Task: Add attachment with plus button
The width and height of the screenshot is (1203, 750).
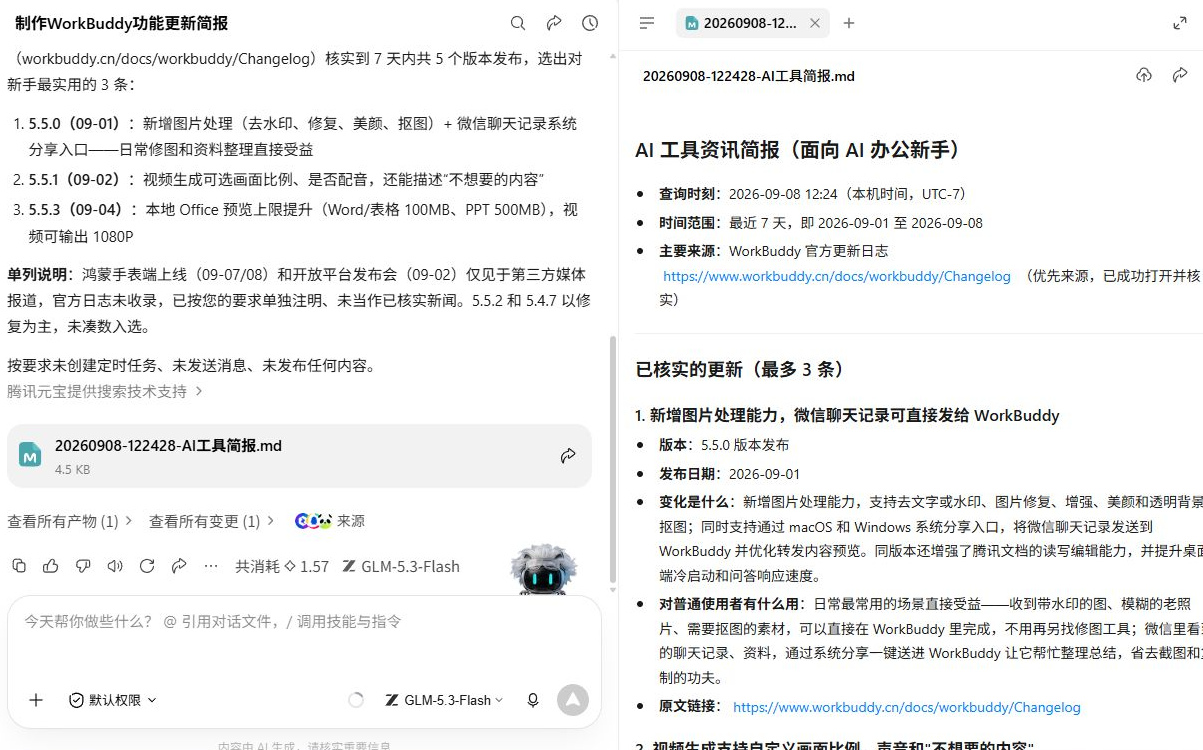Action: point(36,700)
